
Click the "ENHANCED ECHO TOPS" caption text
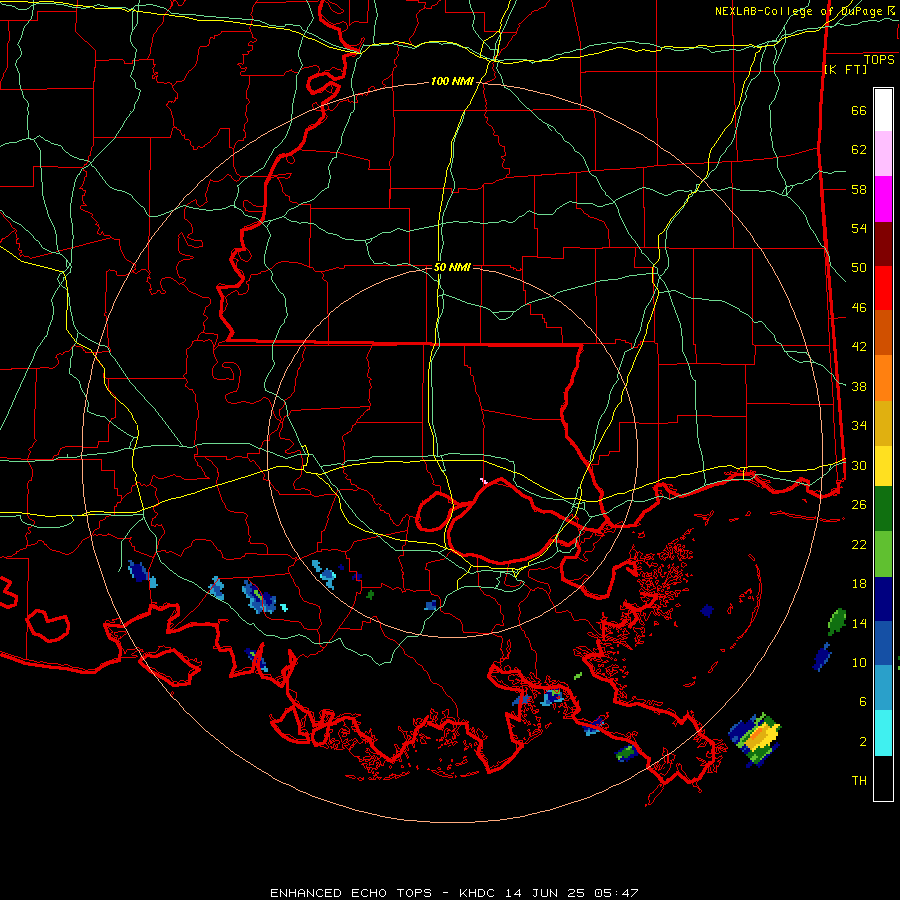click(x=351, y=893)
